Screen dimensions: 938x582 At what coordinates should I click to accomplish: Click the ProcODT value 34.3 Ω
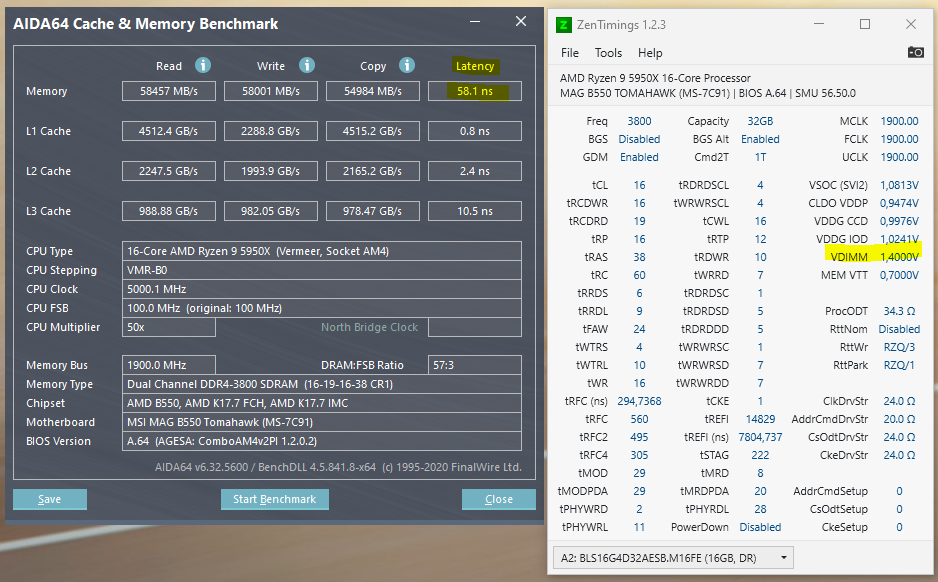coord(899,311)
